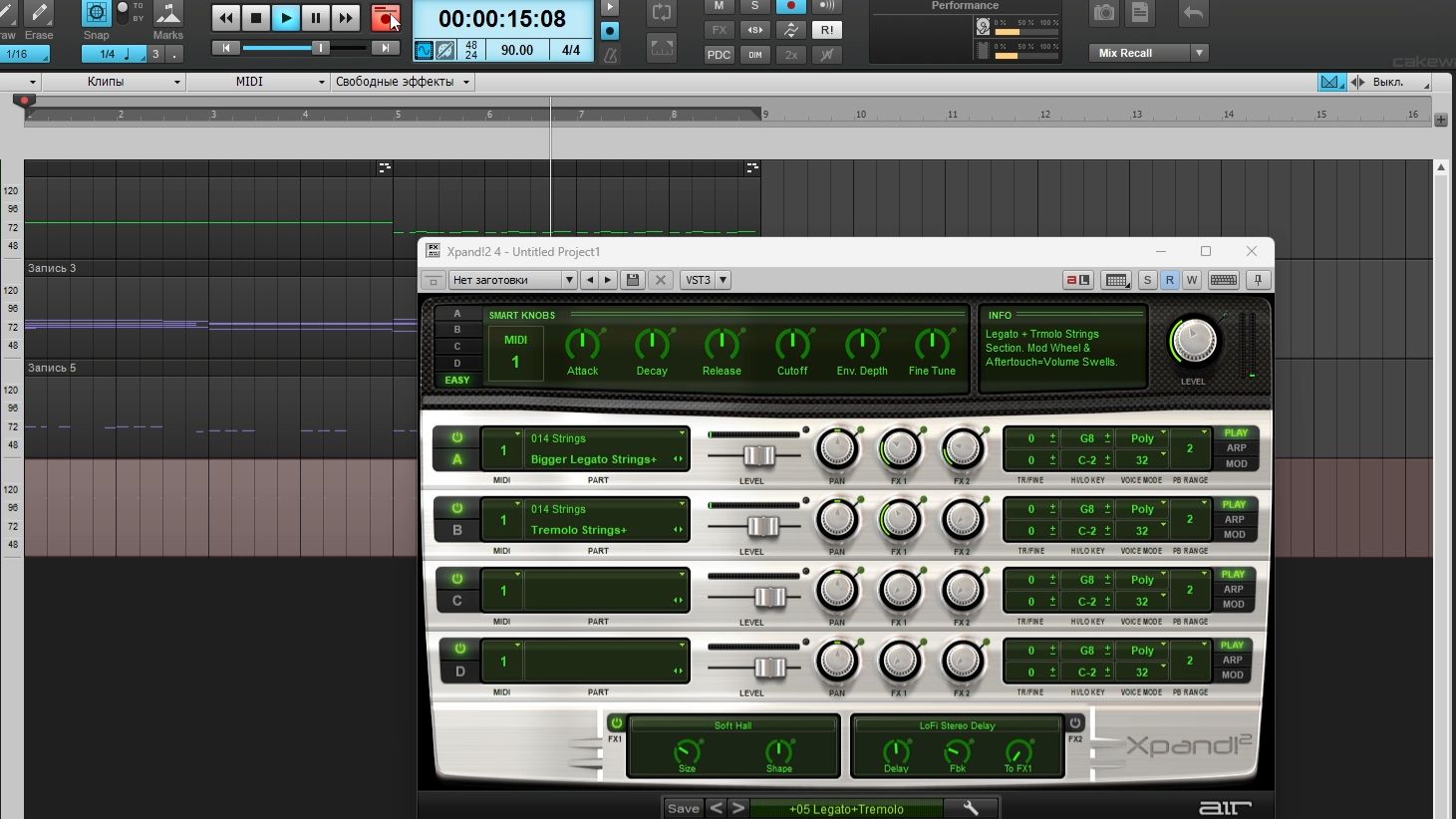The image size is (1456, 819).
Task: Jump to project end button
Action: coord(385,48)
